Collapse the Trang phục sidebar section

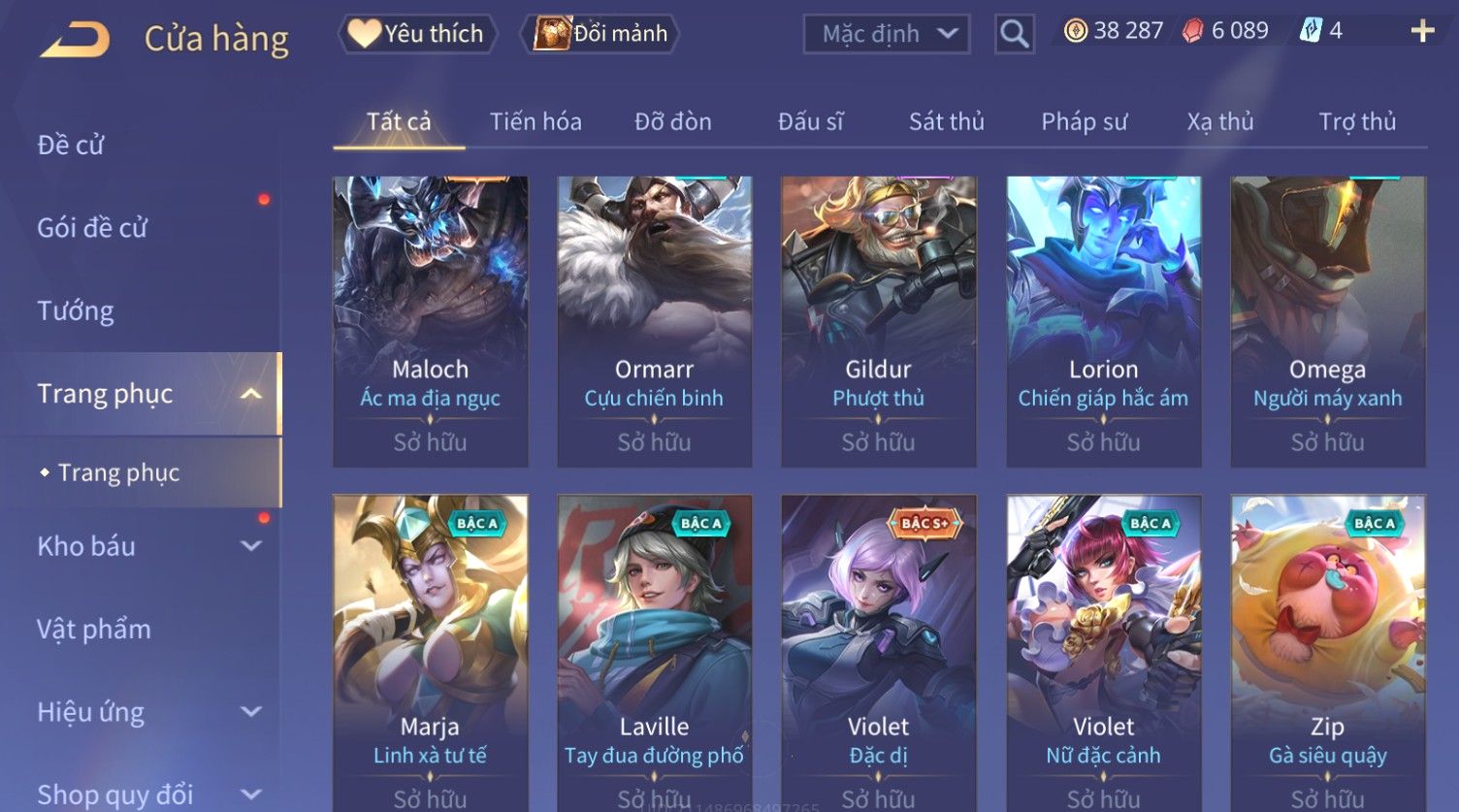point(250,394)
